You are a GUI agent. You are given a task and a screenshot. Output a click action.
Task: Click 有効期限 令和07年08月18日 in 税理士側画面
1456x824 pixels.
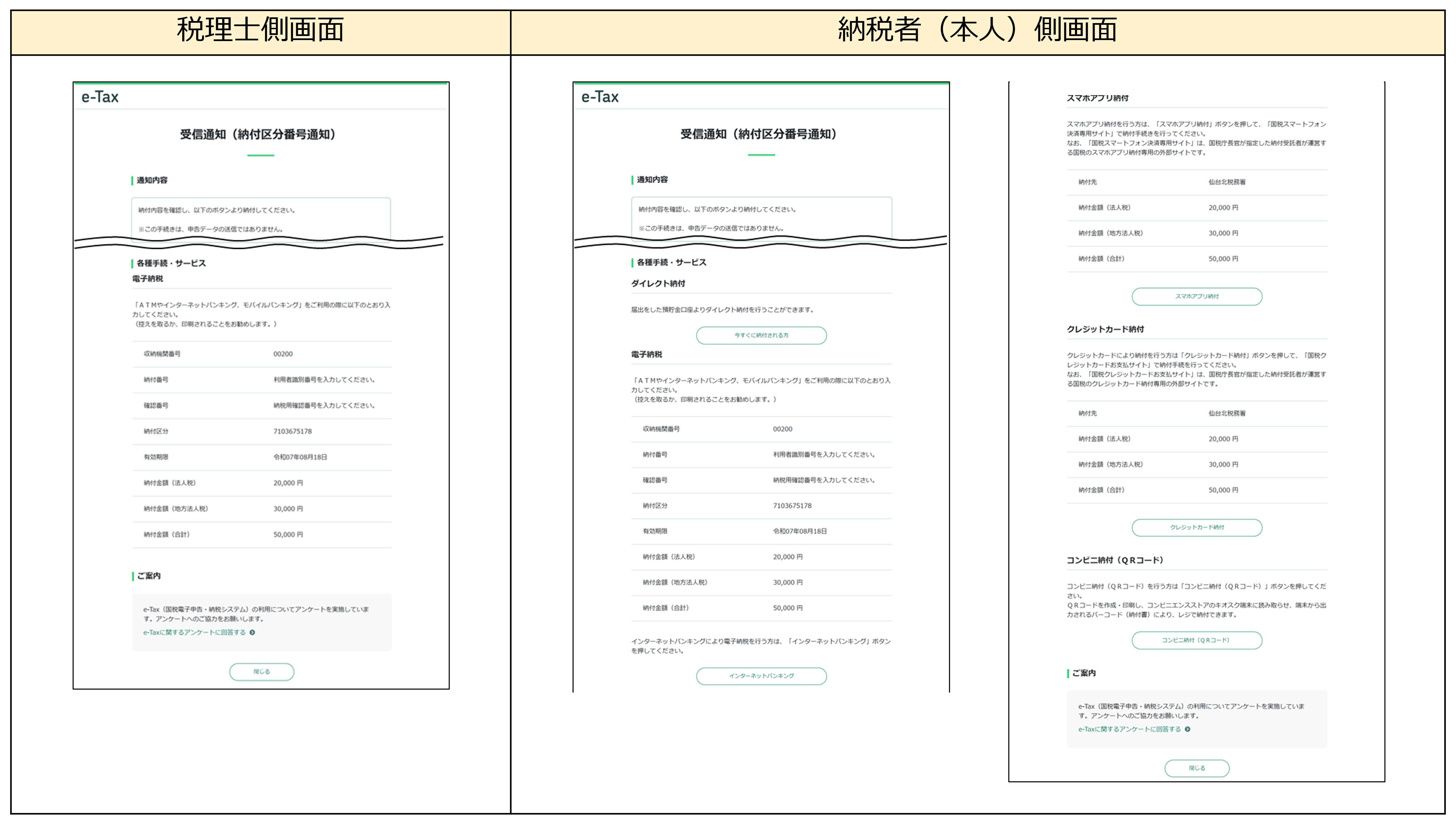tap(300, 457)
